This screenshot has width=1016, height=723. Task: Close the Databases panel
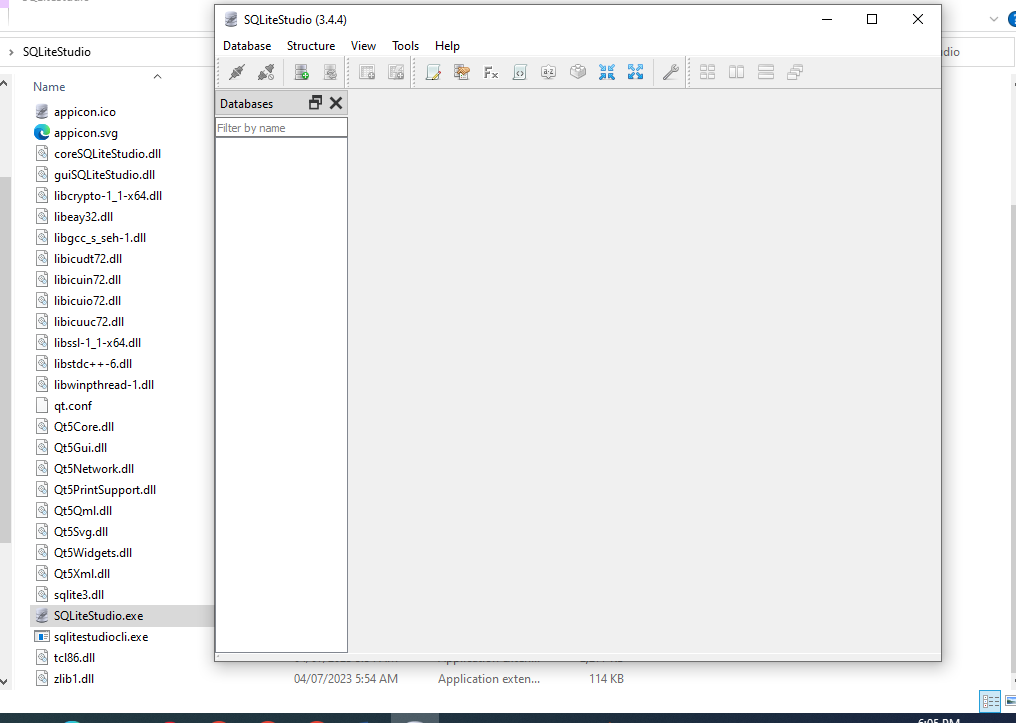(x=336, y=103)
